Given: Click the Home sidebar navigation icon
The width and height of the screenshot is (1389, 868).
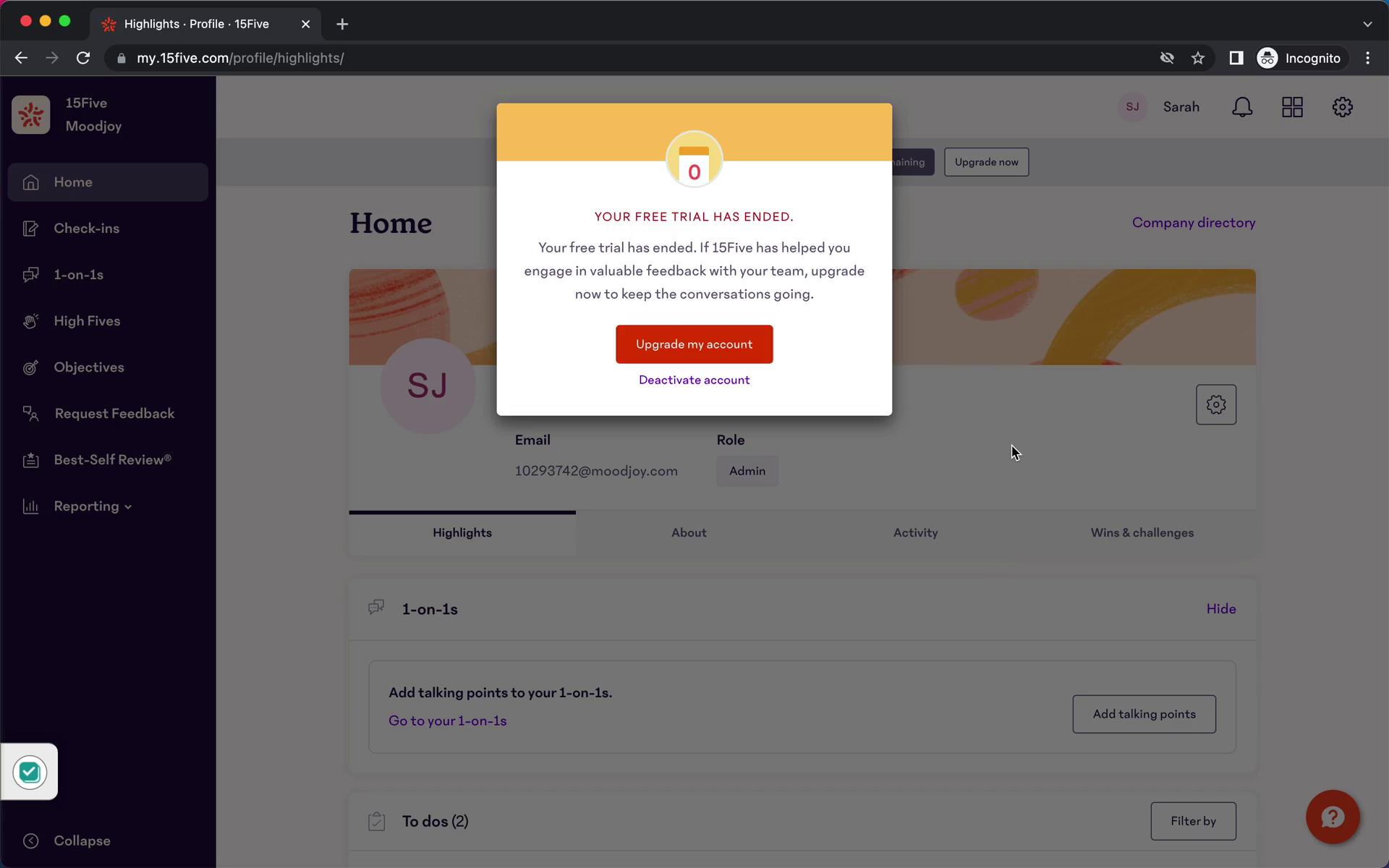Looking at the screenshot, I should [x=31, y=182].
